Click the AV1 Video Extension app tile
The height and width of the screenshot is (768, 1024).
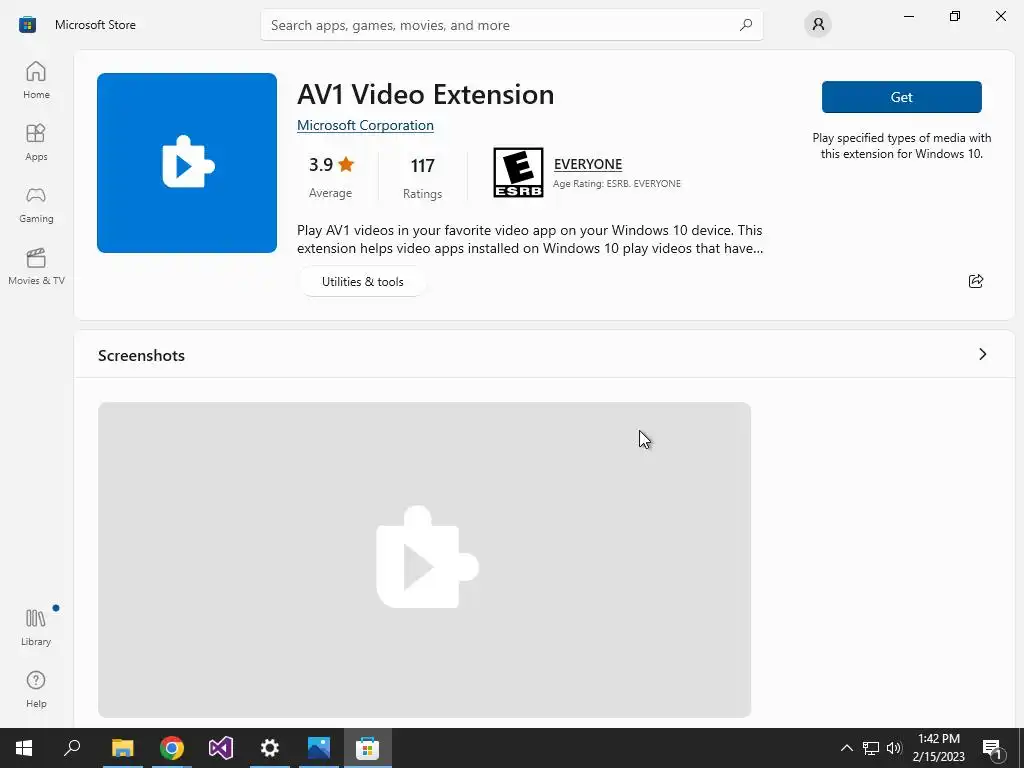point(187,163)
